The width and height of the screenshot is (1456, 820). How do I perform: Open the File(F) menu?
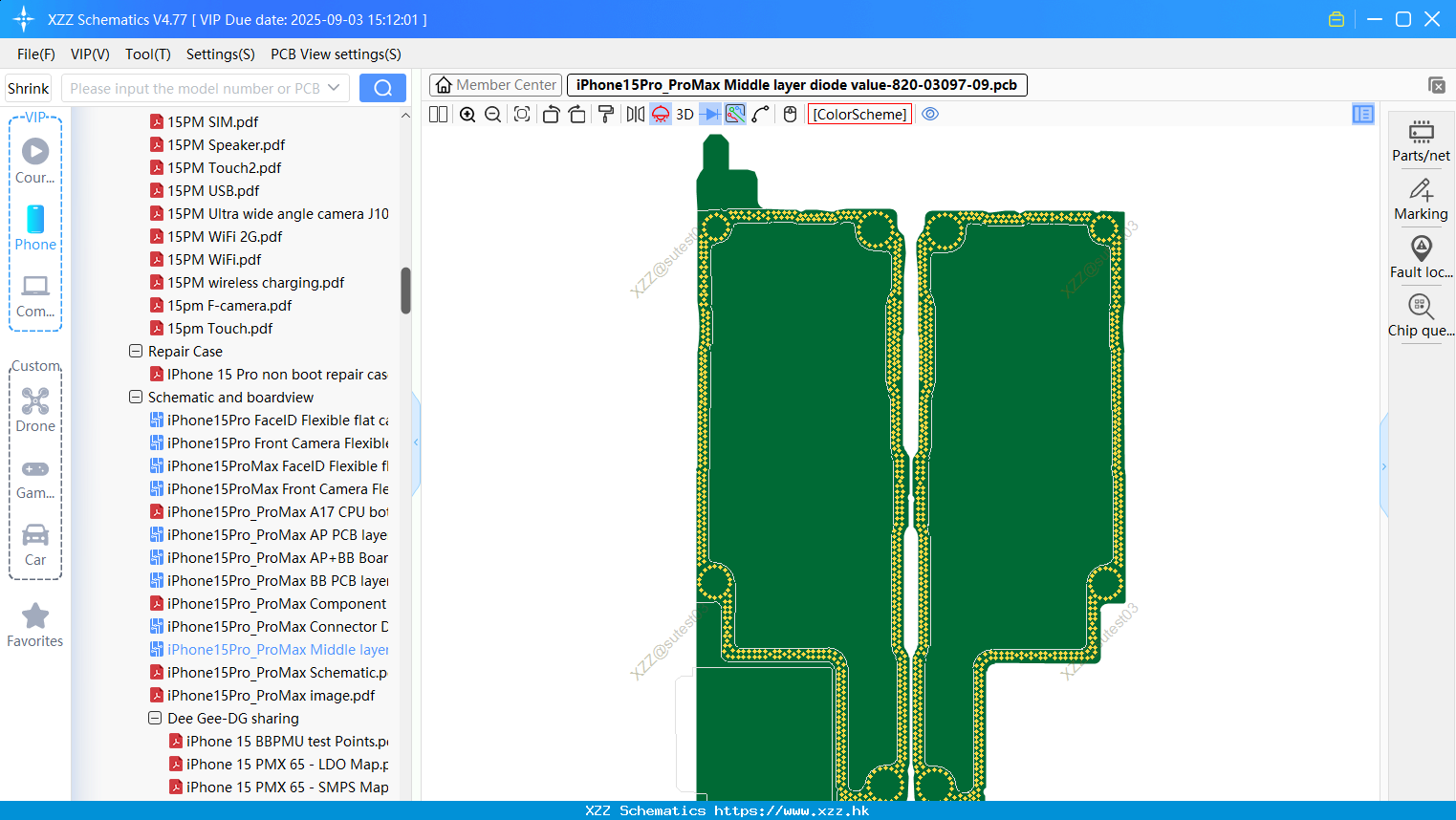[36, 54]
